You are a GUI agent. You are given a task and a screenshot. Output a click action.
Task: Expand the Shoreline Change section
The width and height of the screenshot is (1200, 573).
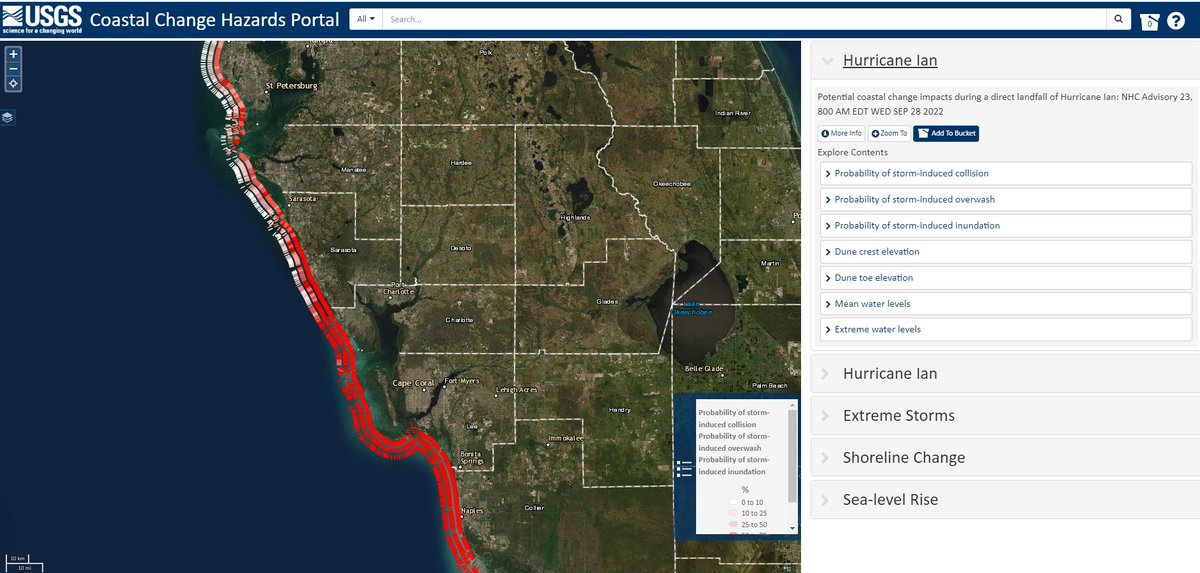pyautogui.click(x=1005, y=458)
